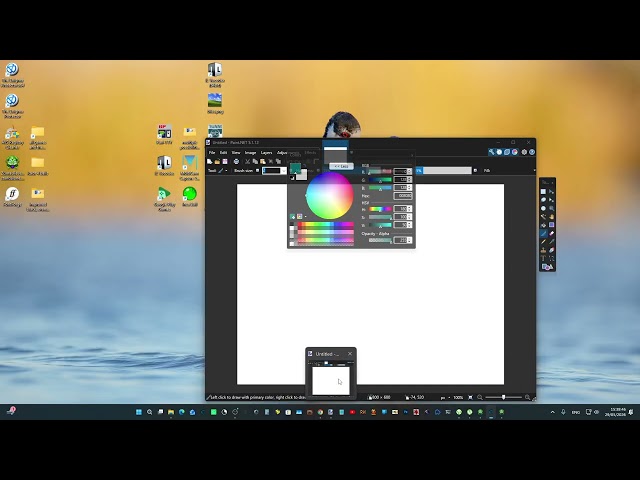Select the Clone Stamp tool
The width and height of the screenshot is (640, 480).
click(543, 250)
